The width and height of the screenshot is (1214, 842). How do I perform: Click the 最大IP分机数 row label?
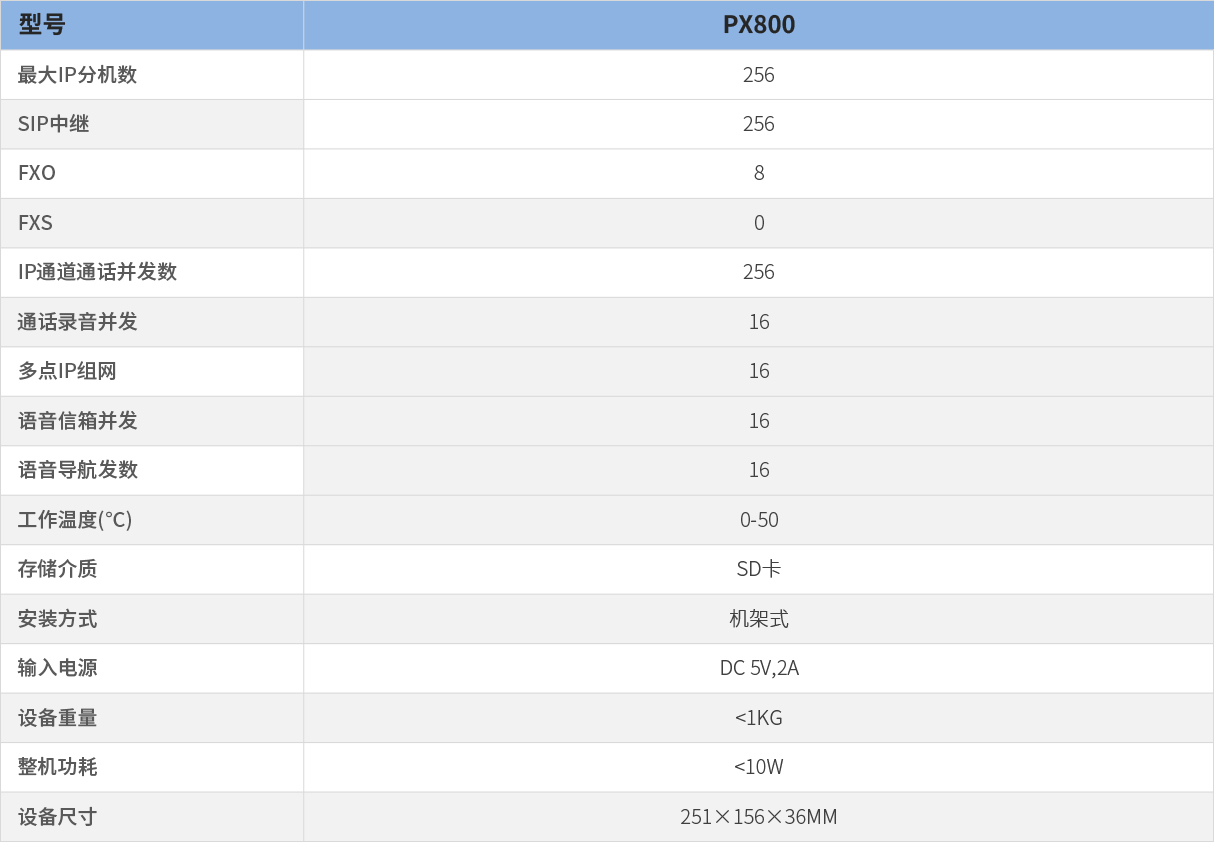pyautogui.click(x=77, y=75)
